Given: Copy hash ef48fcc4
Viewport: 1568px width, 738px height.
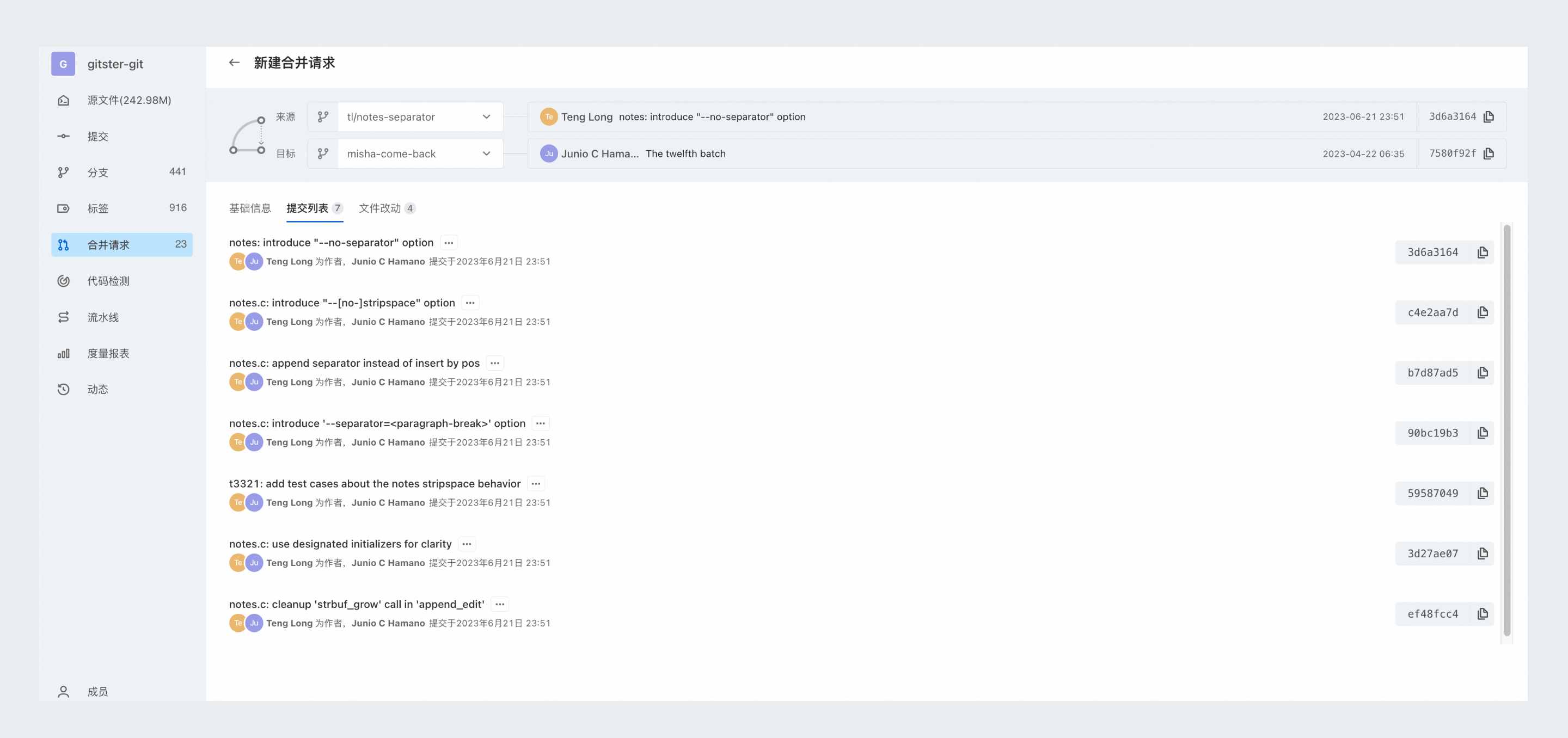Looking at the screenshot, I should click(x=1483, y=613).
